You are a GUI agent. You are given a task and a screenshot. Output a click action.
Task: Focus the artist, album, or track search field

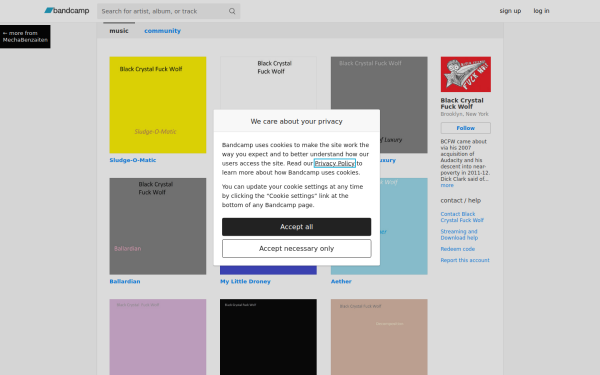coord(168,11)
